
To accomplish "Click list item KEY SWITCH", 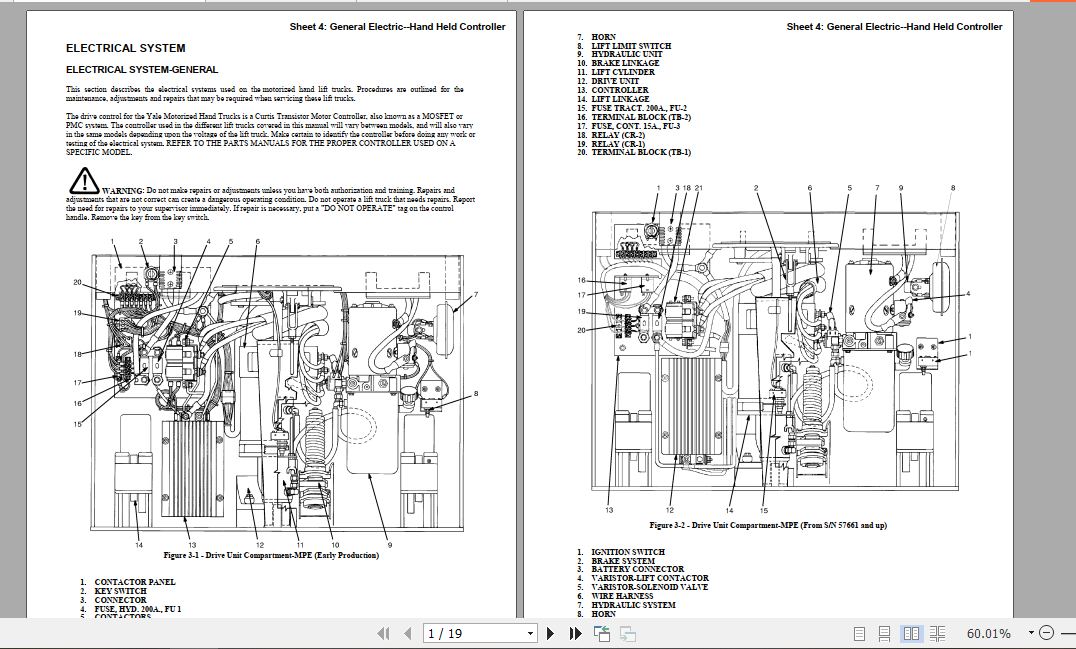I will coord(113,591).
